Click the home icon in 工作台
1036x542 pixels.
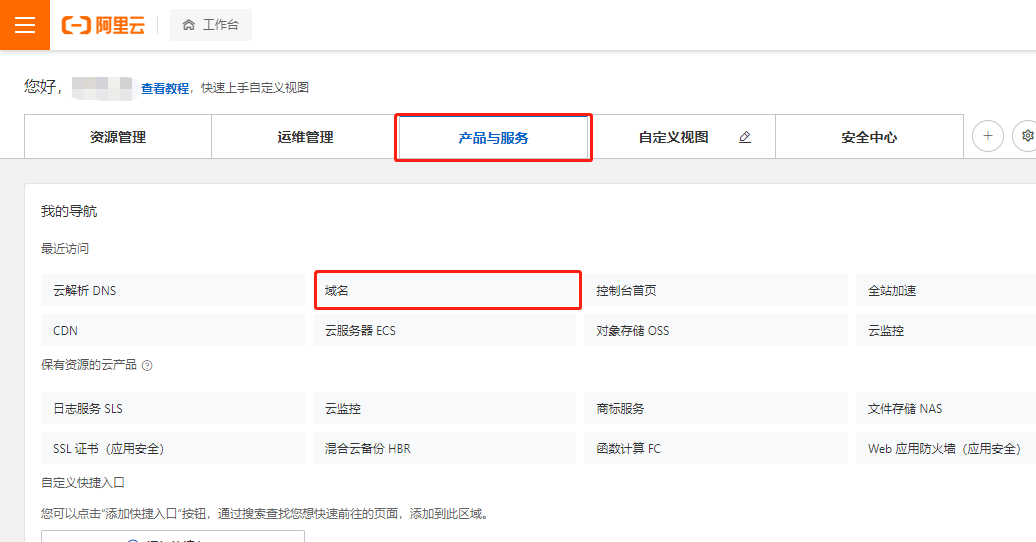pyautogui.click(x=189, y=25)
